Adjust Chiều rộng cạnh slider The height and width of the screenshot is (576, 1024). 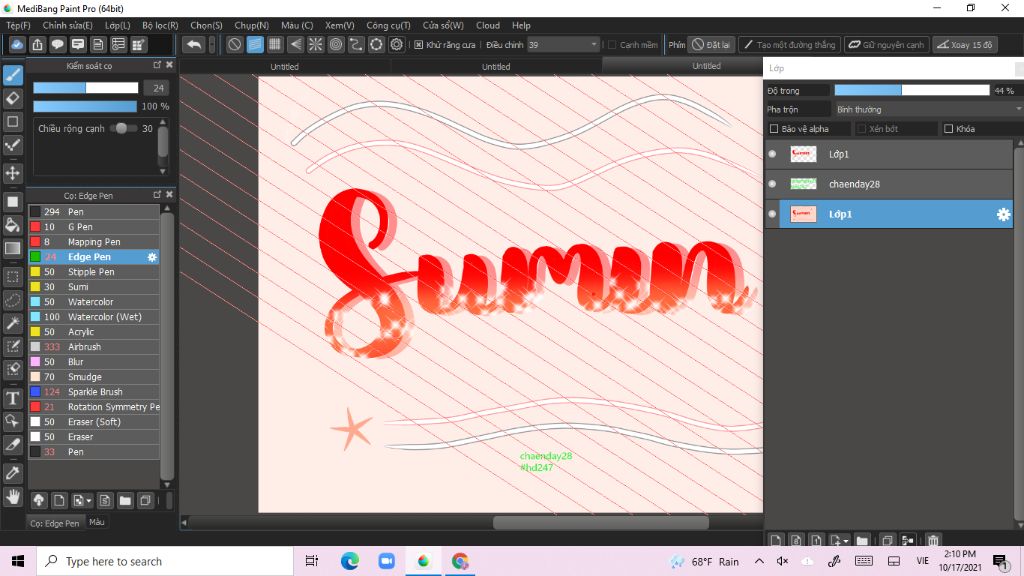pyautogui.click(x=123, y=128)
